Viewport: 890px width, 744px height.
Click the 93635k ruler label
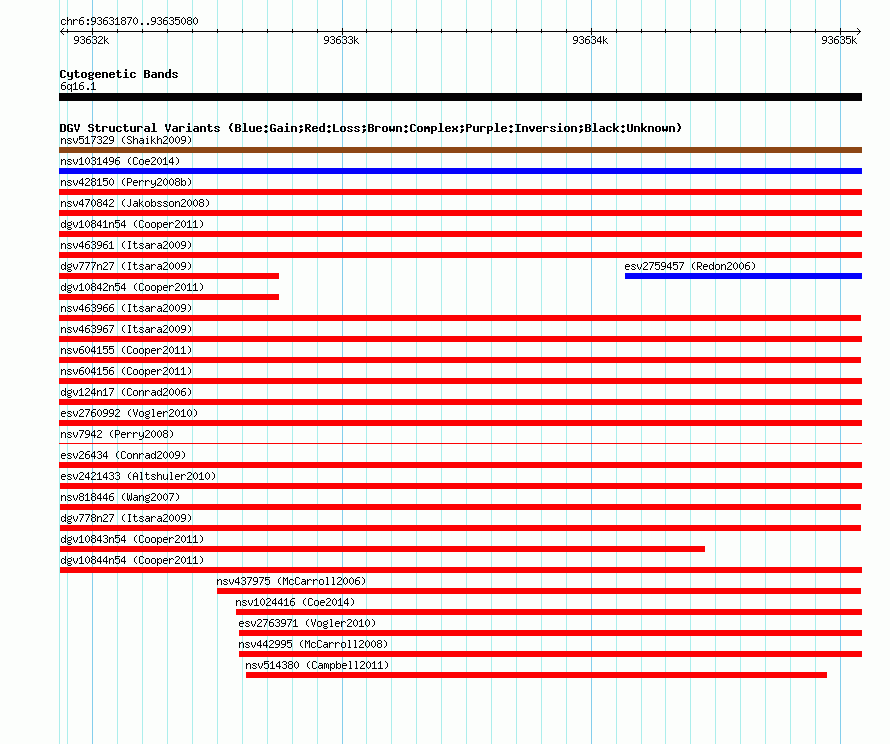pyautogui.click(x=839, y=40)
